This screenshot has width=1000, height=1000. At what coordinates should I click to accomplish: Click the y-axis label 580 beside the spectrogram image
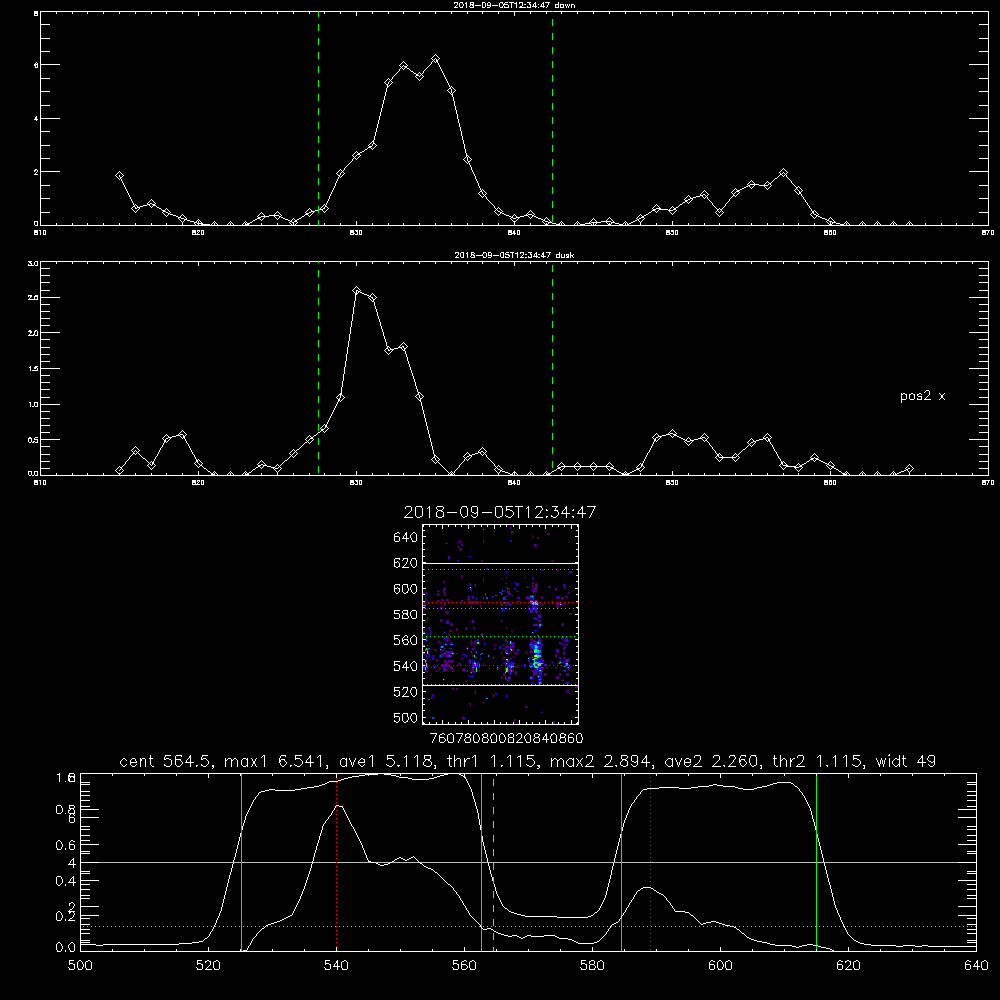[x=406, y=615]
